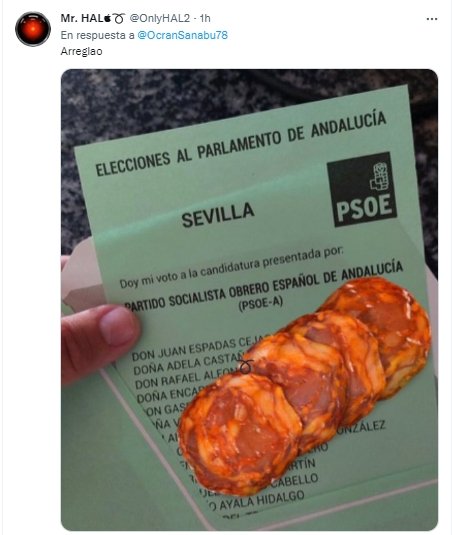The height and width of the screenshot is (535, 452).
Task: Open the three-dot more options menu
Action: (432, 19)
